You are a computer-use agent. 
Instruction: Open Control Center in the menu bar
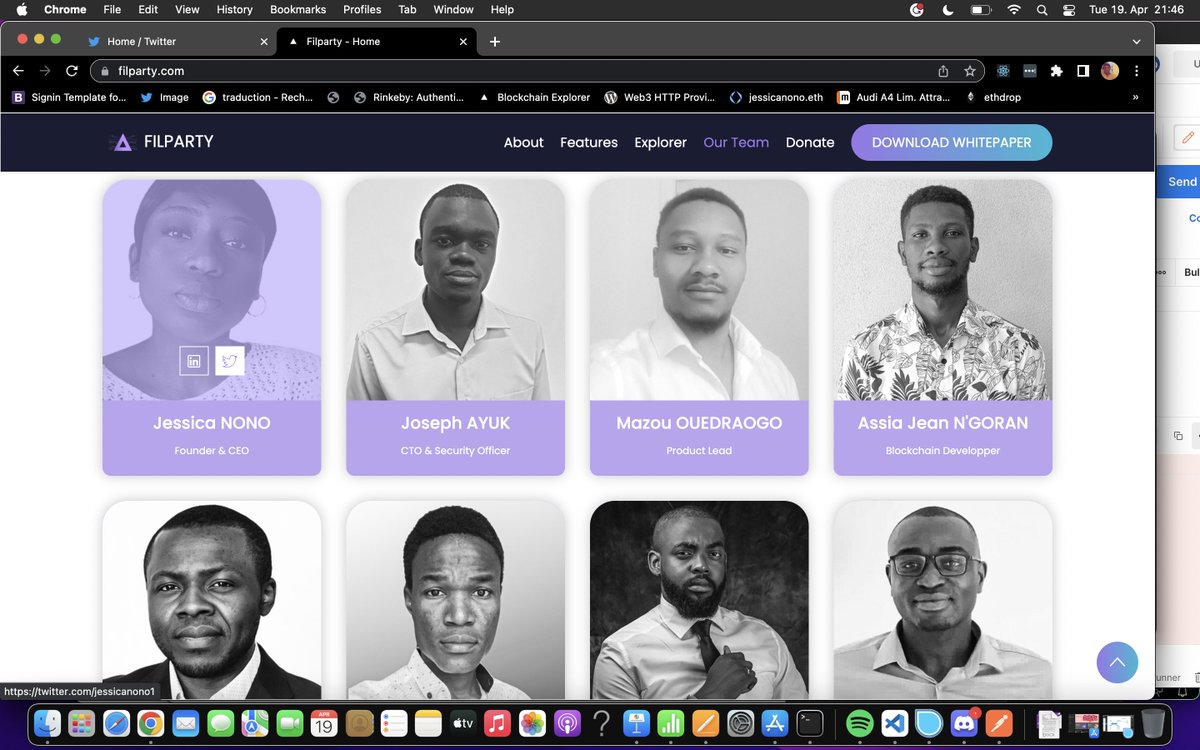point(1069,10)
